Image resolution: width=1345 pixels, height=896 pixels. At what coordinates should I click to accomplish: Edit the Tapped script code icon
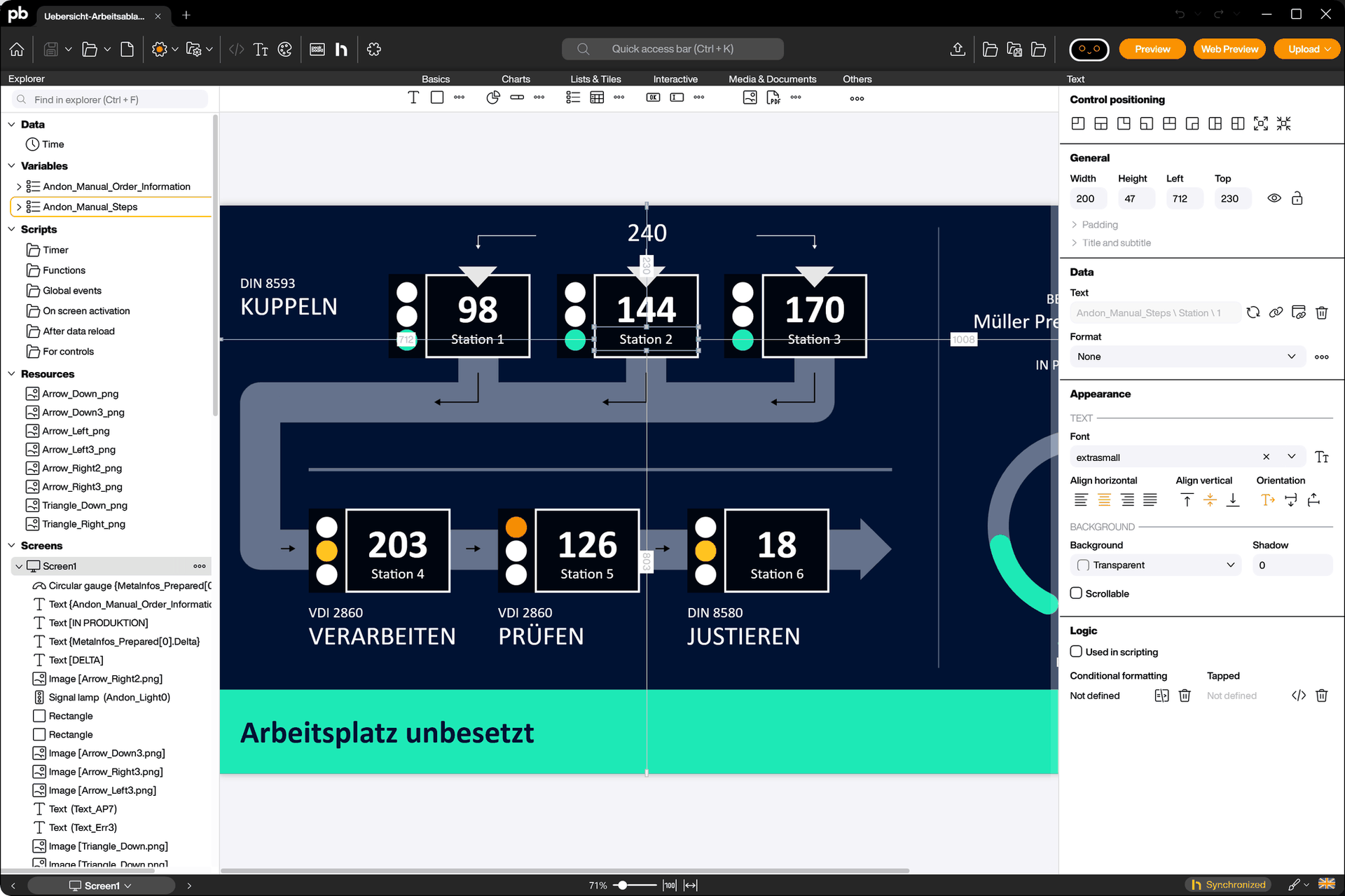pyautogui.click(x=1299, y=696)
